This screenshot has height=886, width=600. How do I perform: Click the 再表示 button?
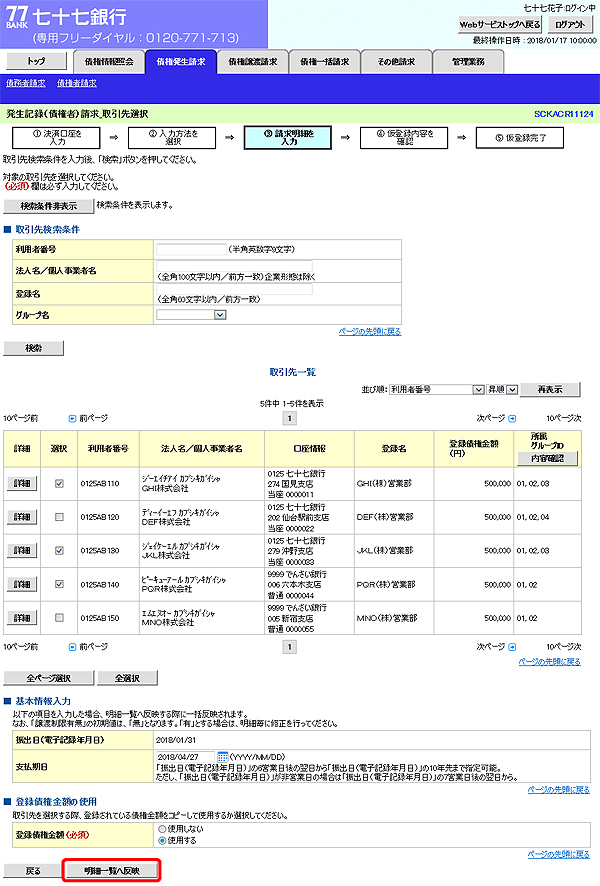click(x=550, y=390)
